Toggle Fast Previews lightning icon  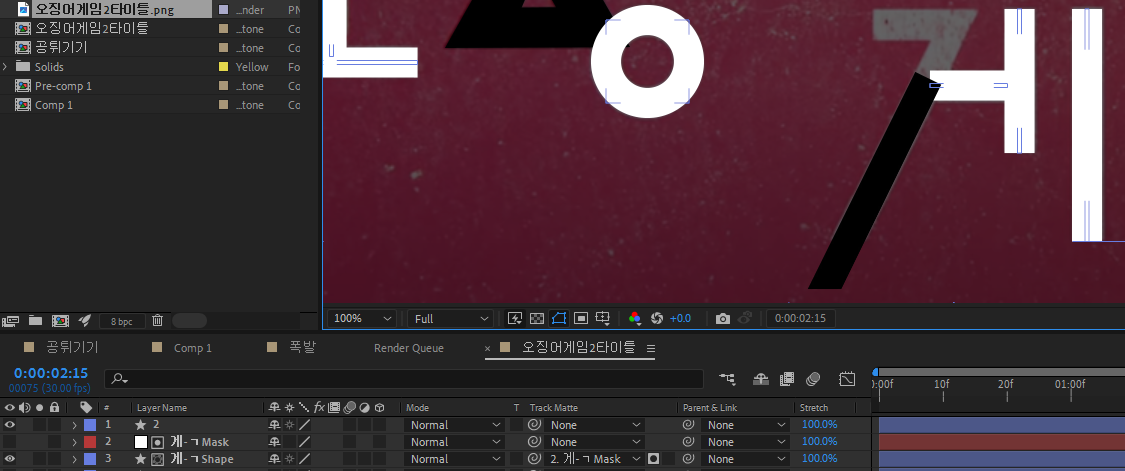pyautogui.click(x=514, y=318)
